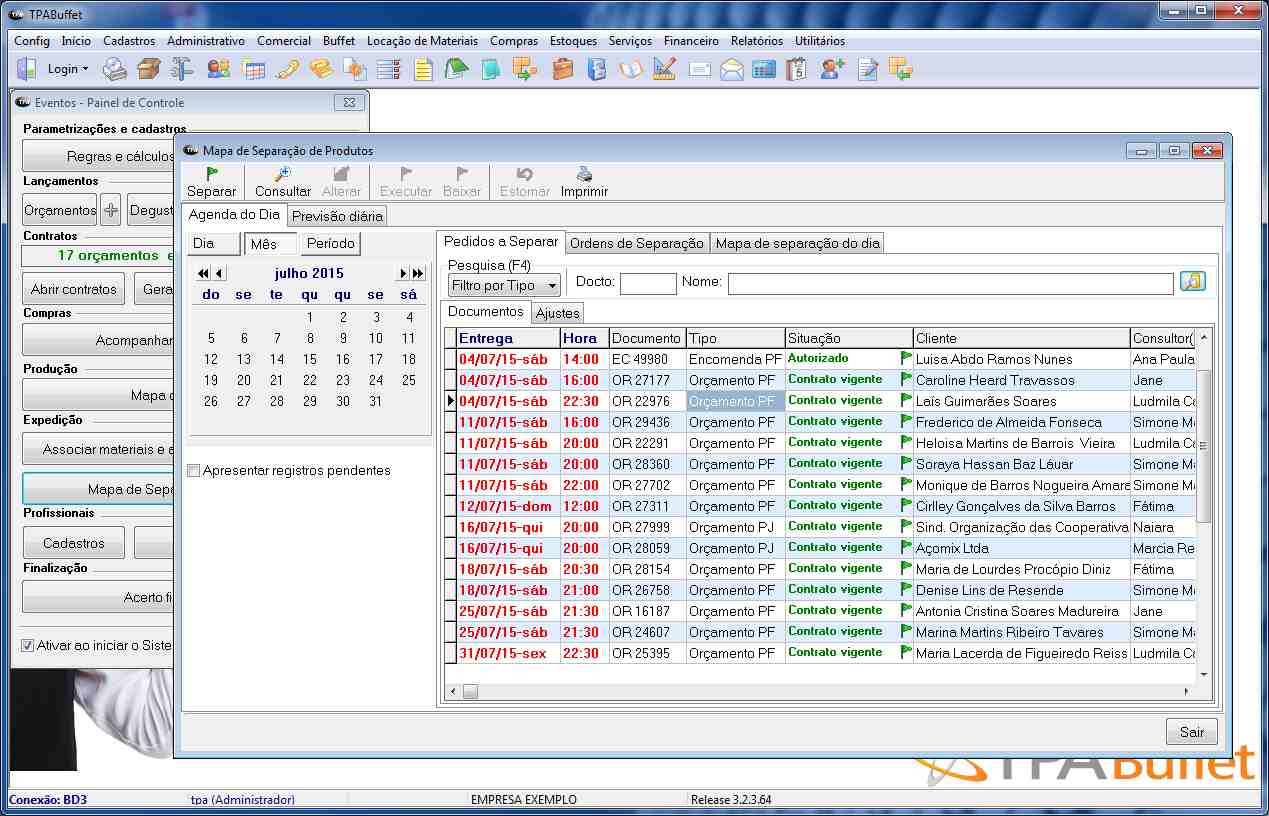This screenshot has height=816, width=1269.
Task: Click the search icon beside Nome field
Action: pos(1192,282)
